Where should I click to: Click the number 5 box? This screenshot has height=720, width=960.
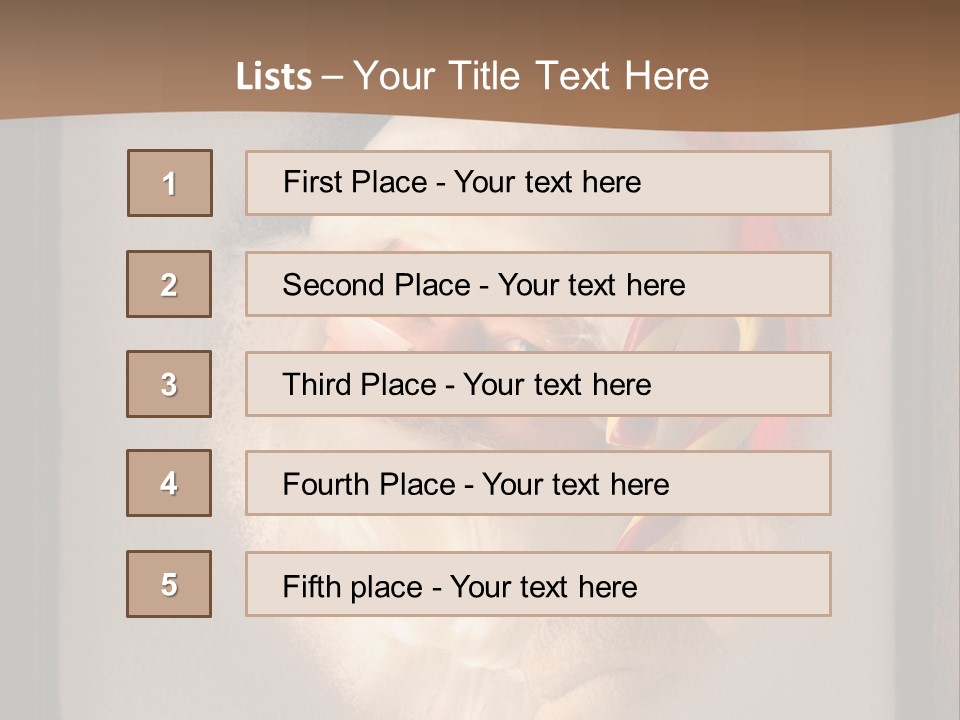coord(169,584)
